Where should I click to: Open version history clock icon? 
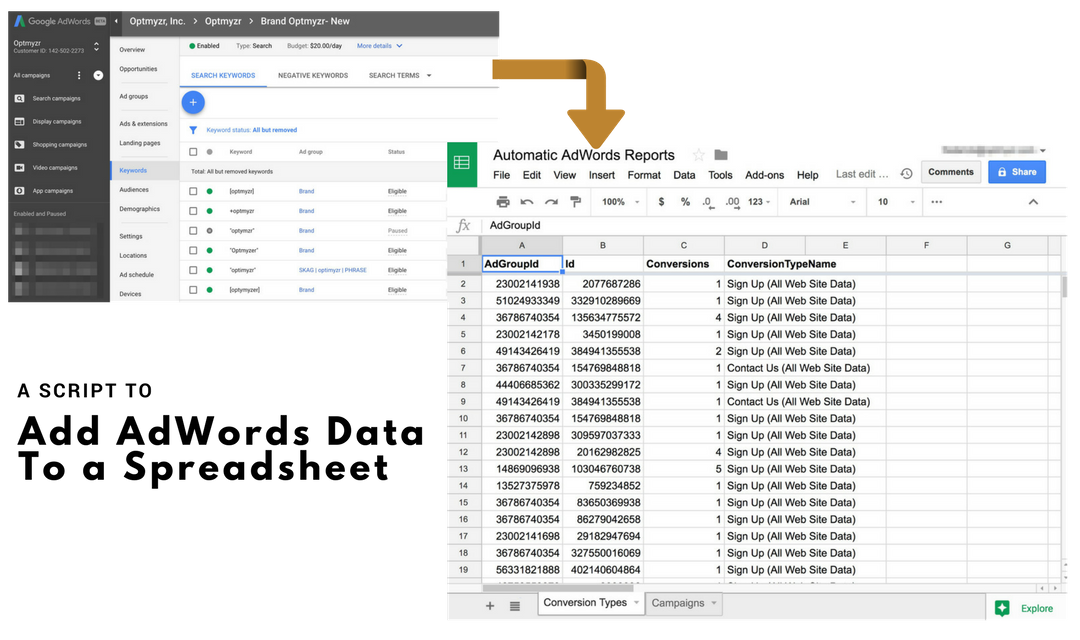(906, 174)
